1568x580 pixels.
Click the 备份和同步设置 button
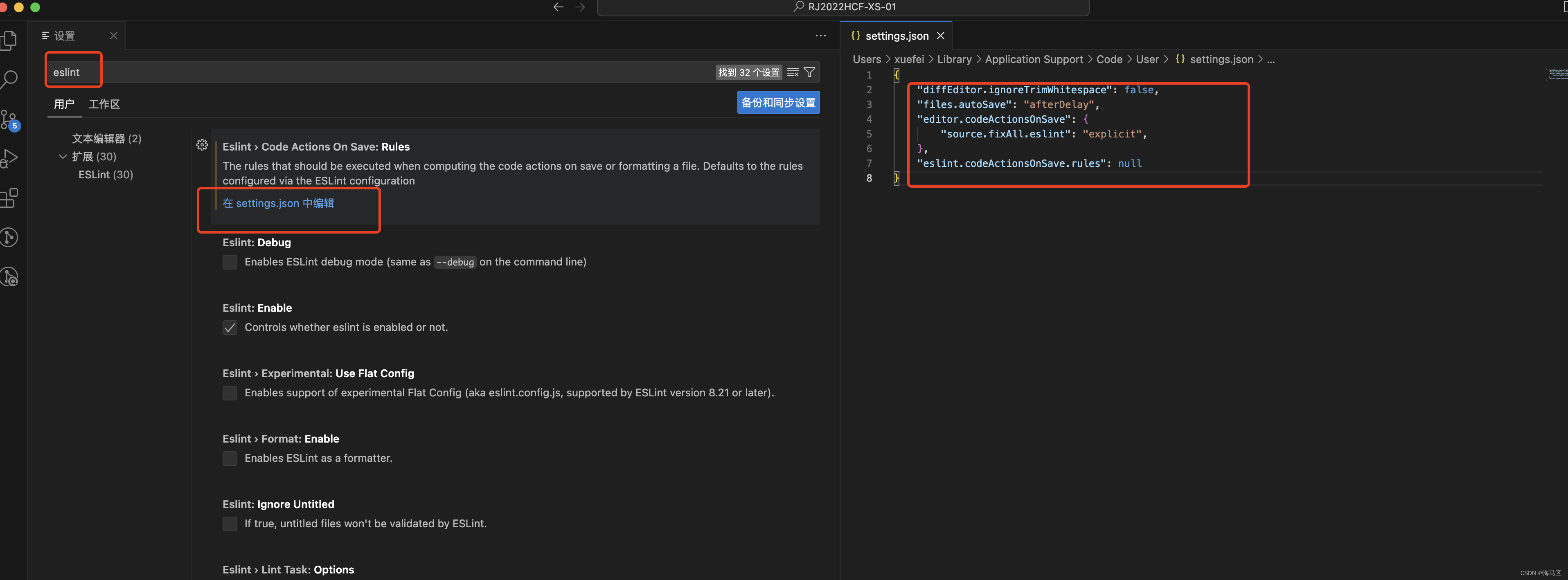coord(778,102)
